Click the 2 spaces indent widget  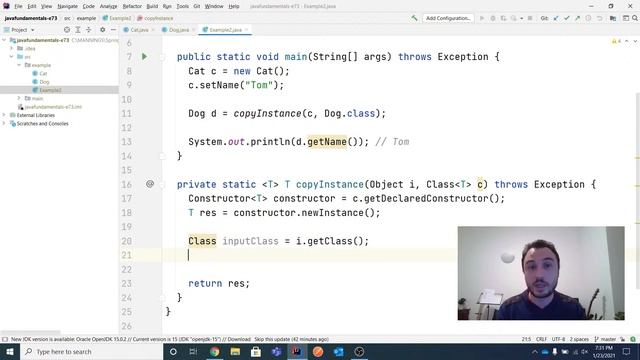579,339
